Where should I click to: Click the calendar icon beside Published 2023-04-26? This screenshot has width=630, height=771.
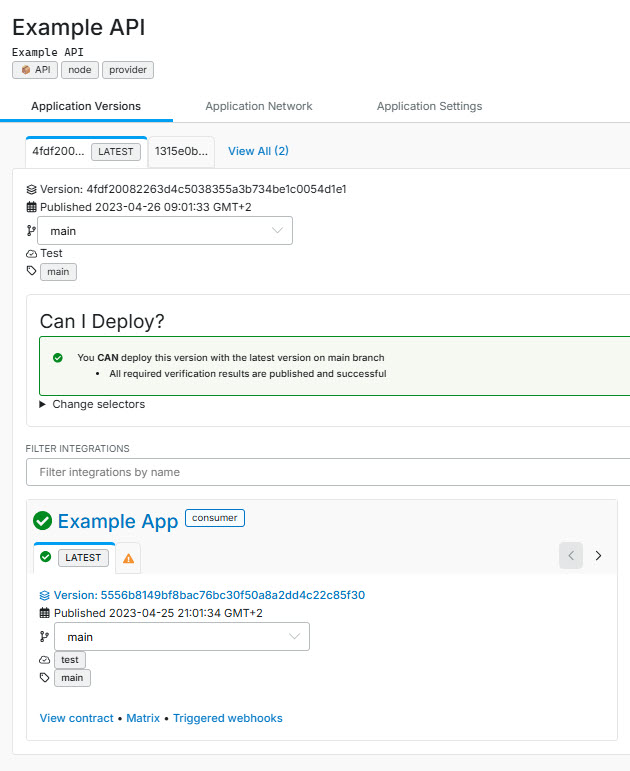click(x=31, y=207)
